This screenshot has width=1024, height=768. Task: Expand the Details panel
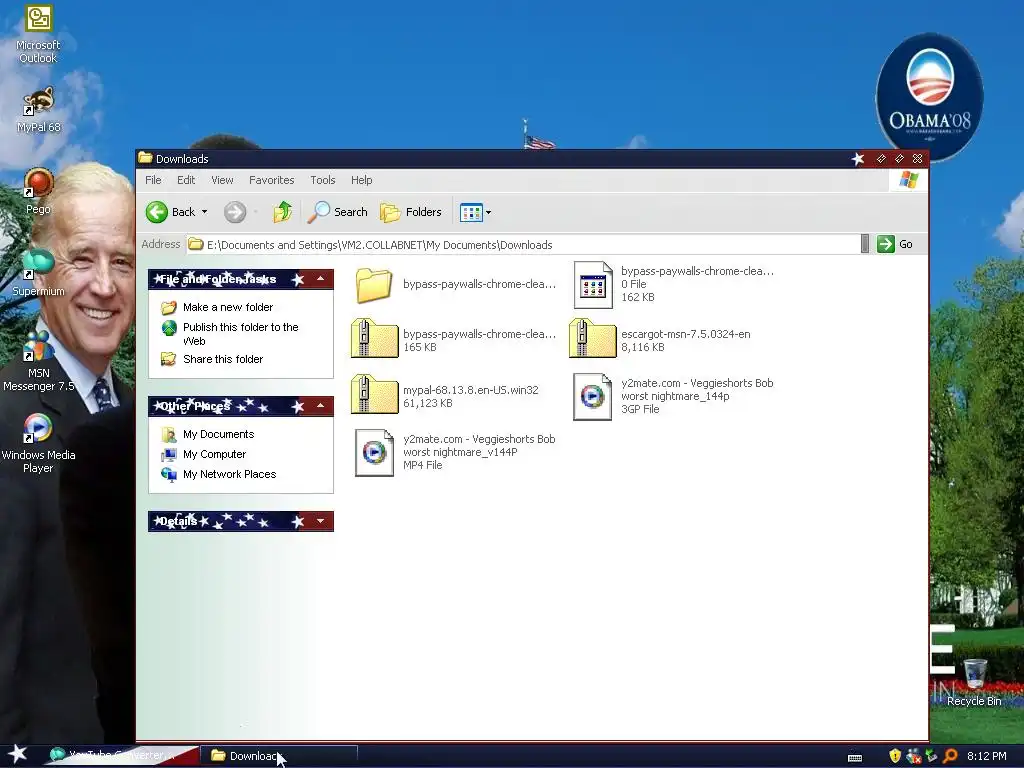click(321, 521)
